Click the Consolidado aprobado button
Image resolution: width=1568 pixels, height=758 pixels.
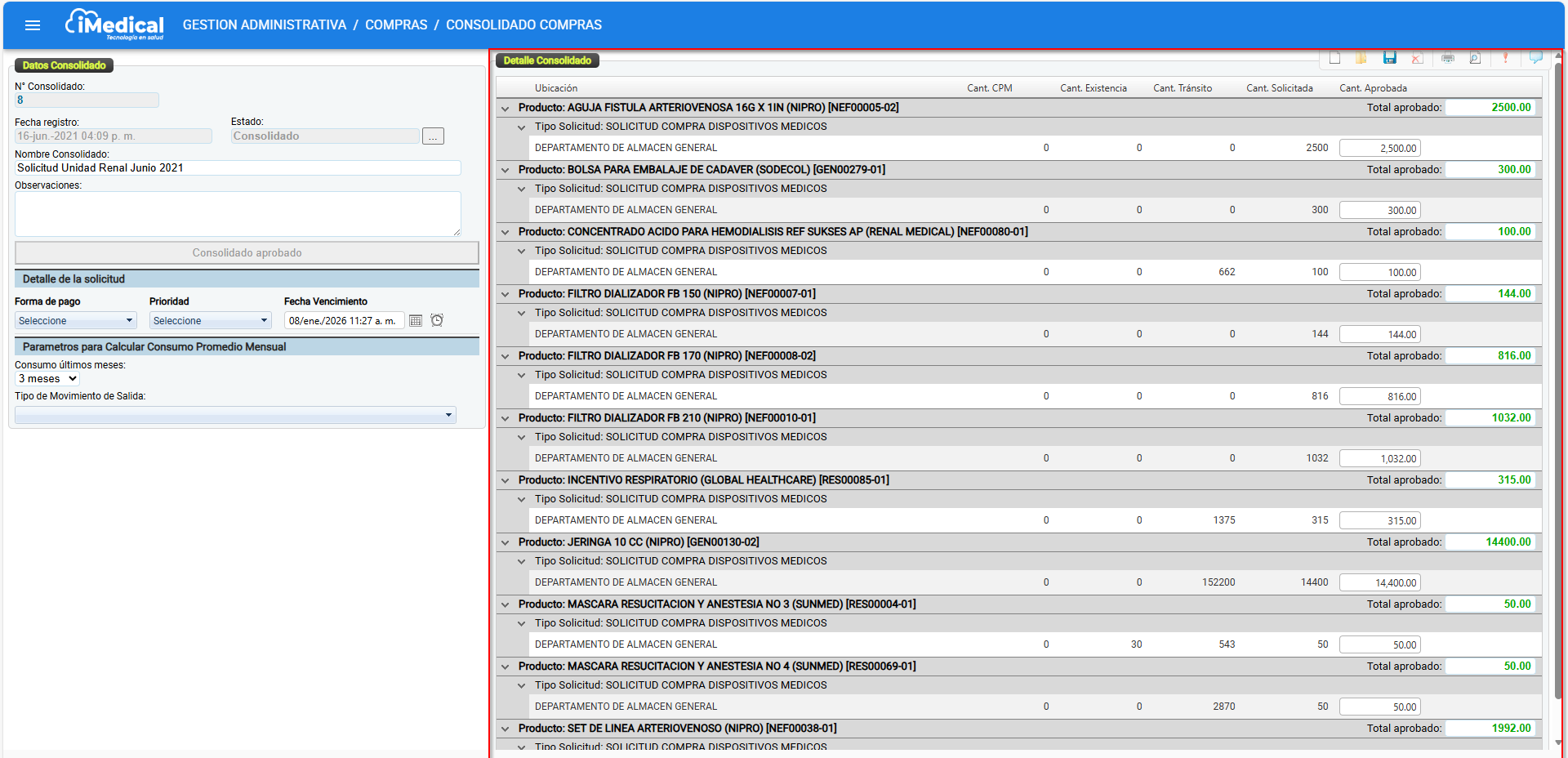click(247, 252)
